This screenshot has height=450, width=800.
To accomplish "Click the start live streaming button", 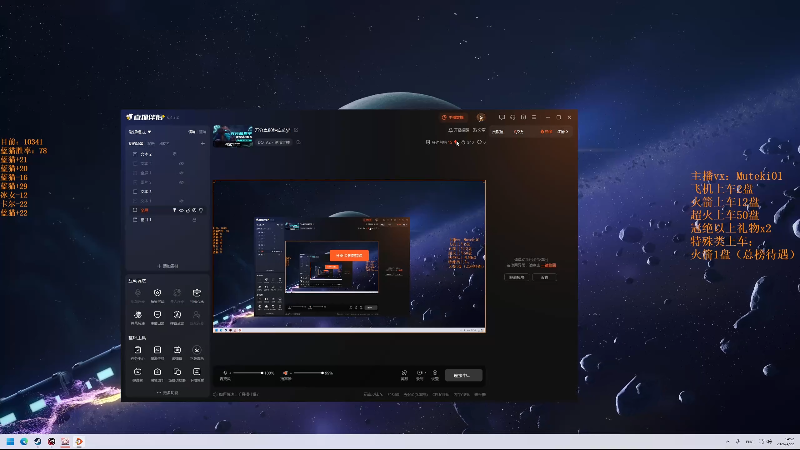I will pyautogui.click(x=464, y=376).
